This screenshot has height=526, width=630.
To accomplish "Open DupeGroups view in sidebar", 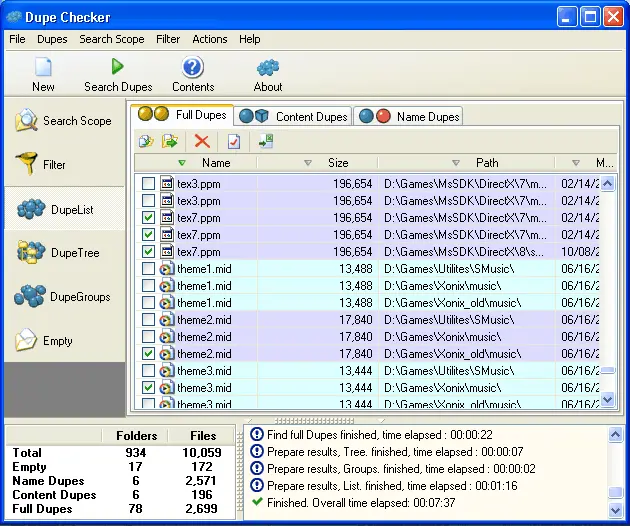I will coord(64,297).
